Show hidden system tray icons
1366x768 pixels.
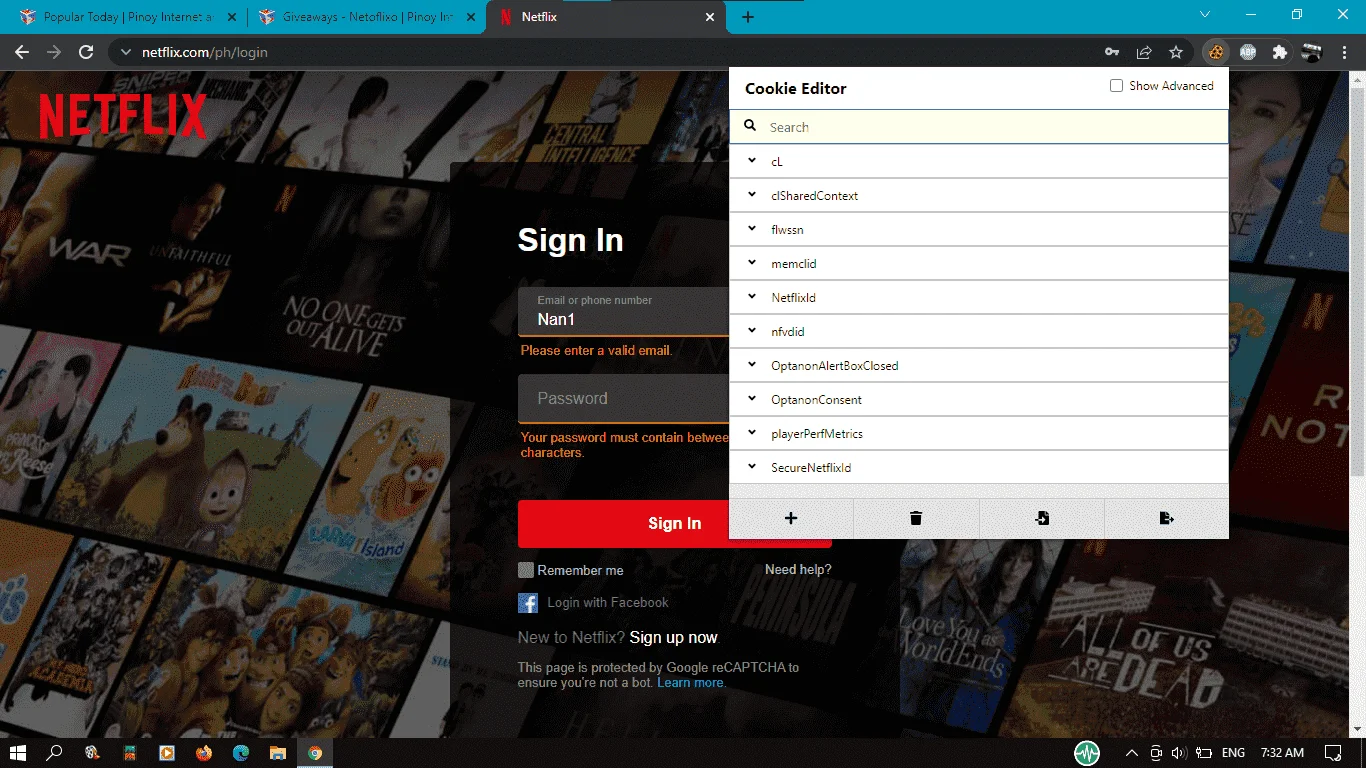[1131, 752]
